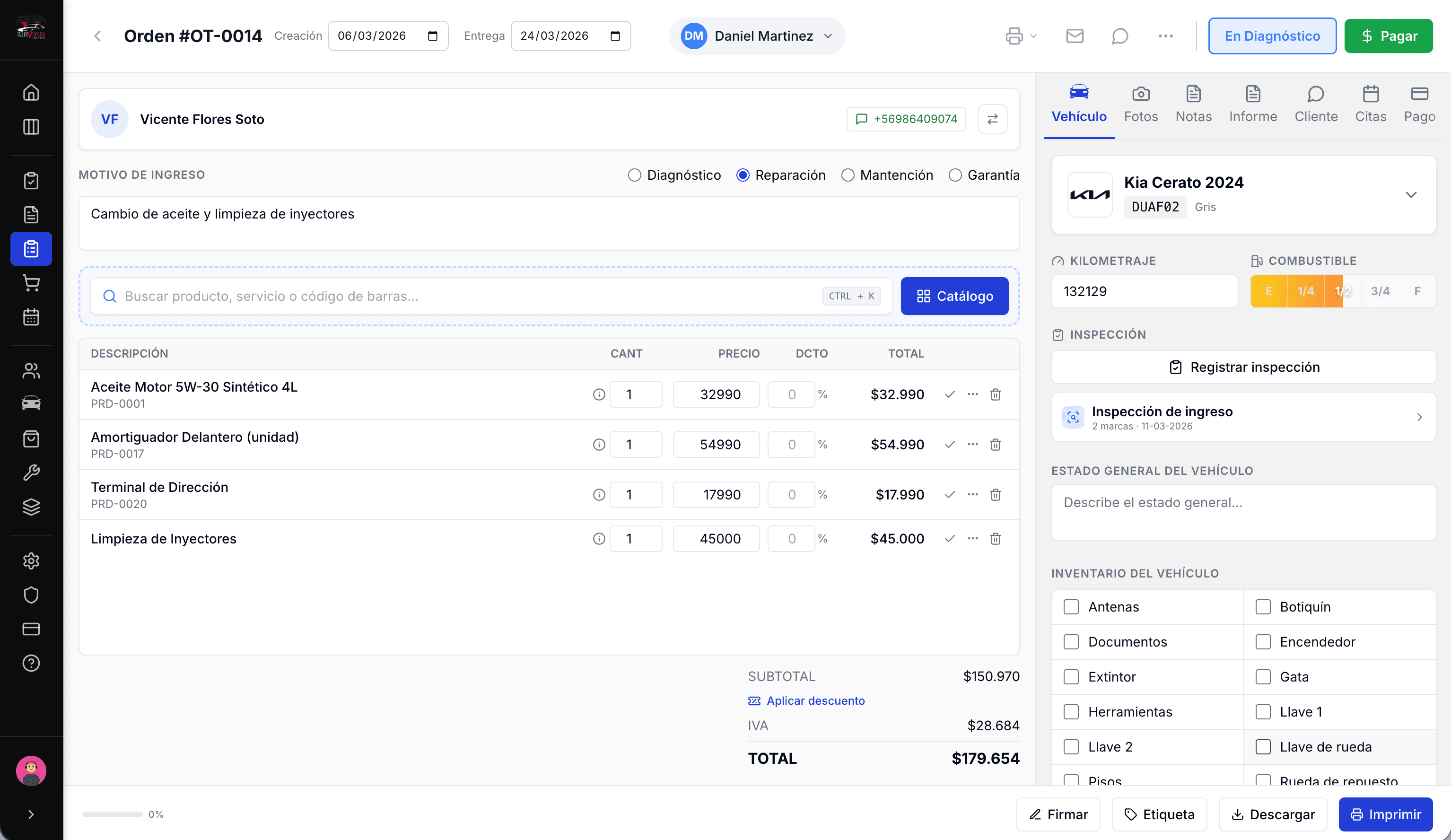The height and width of the screenshot is (840, 1451).
Task: Open the home icon in sidebar
Action: click(31, 92)
